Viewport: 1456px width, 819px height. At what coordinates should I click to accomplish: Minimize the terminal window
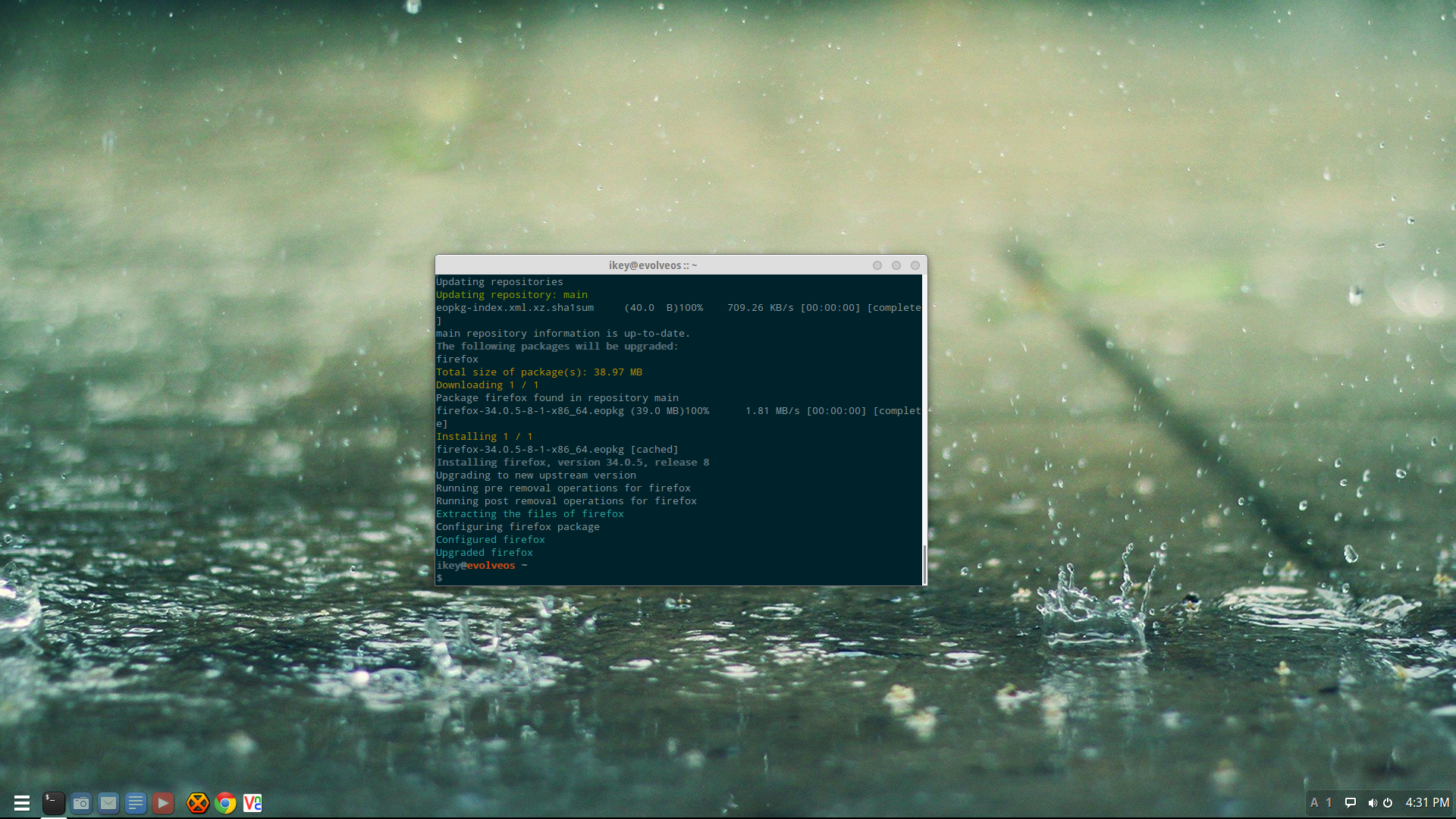(877, 265)
